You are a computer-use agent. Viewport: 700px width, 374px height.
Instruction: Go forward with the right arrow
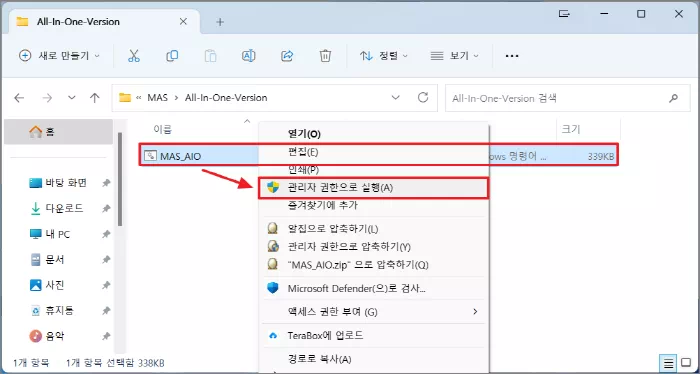(x=47, y=98)
